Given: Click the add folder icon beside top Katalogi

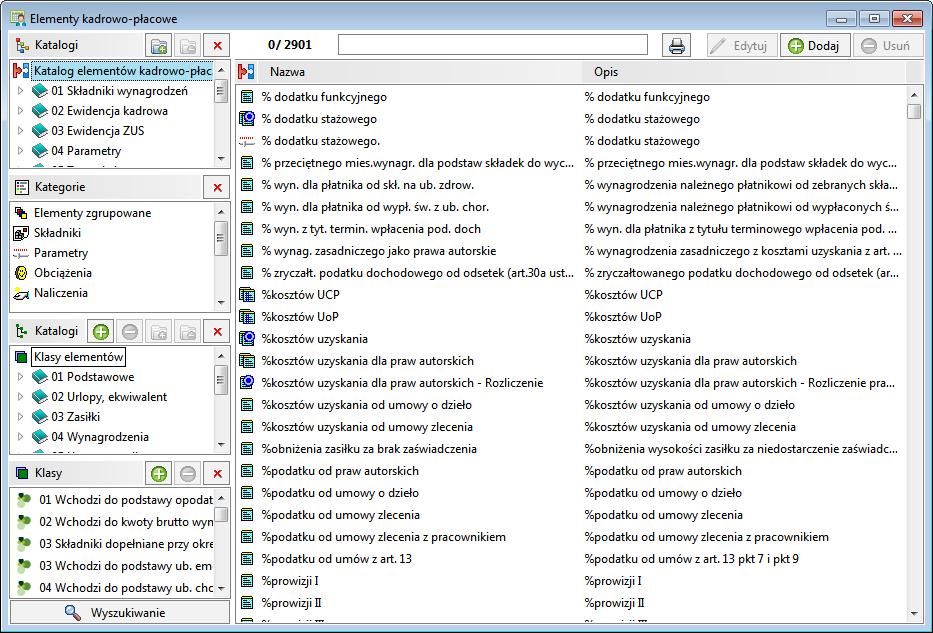Looking at the screenshot, I should 159,46.
